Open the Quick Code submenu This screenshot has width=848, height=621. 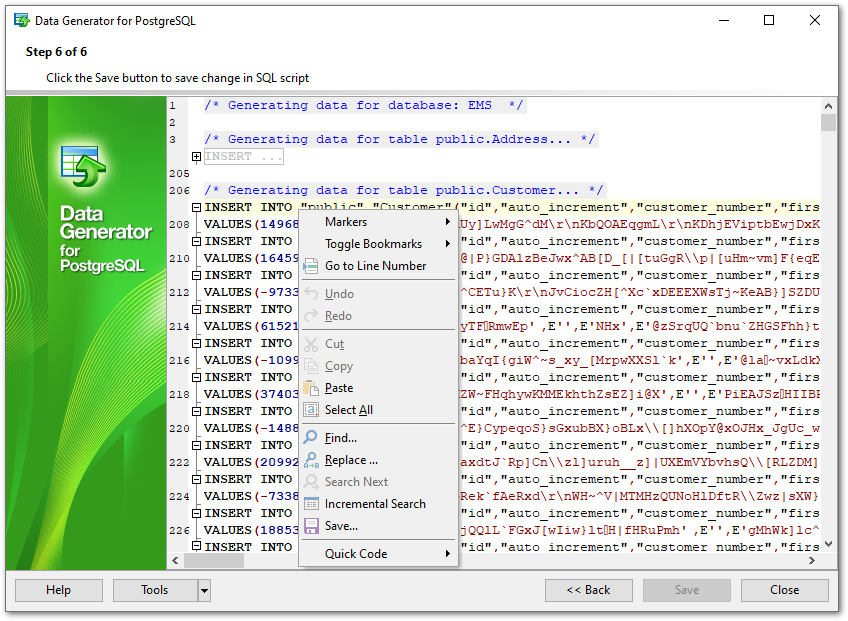tap(379, 554)
